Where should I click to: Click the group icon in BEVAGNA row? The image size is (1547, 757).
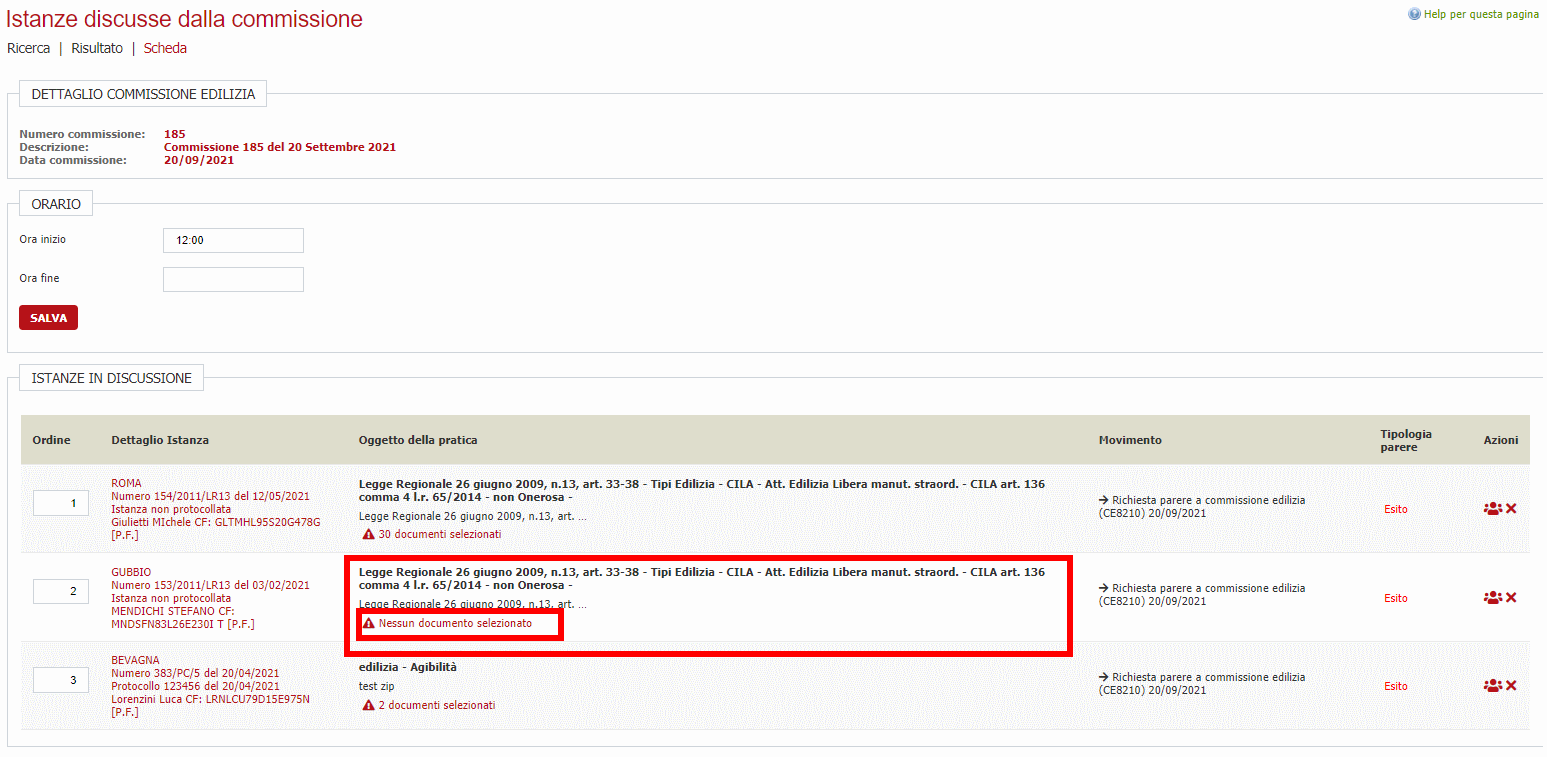1492,686
